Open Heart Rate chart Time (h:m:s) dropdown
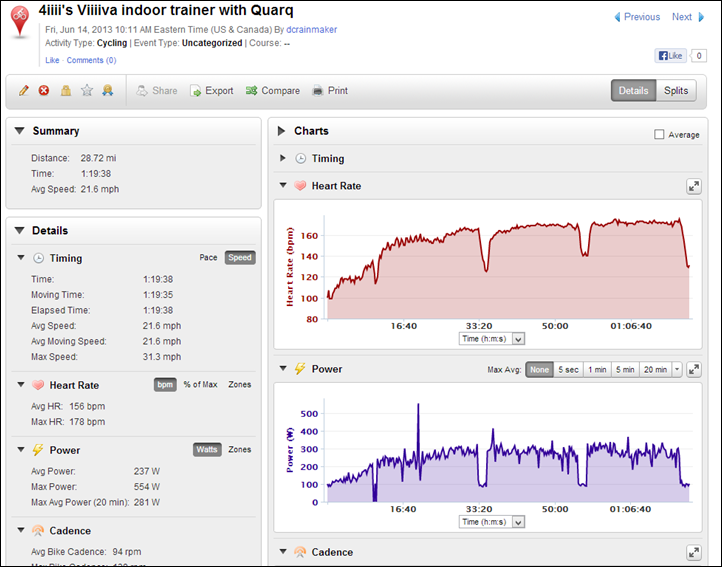722x567 pixels. coord(492,339)
